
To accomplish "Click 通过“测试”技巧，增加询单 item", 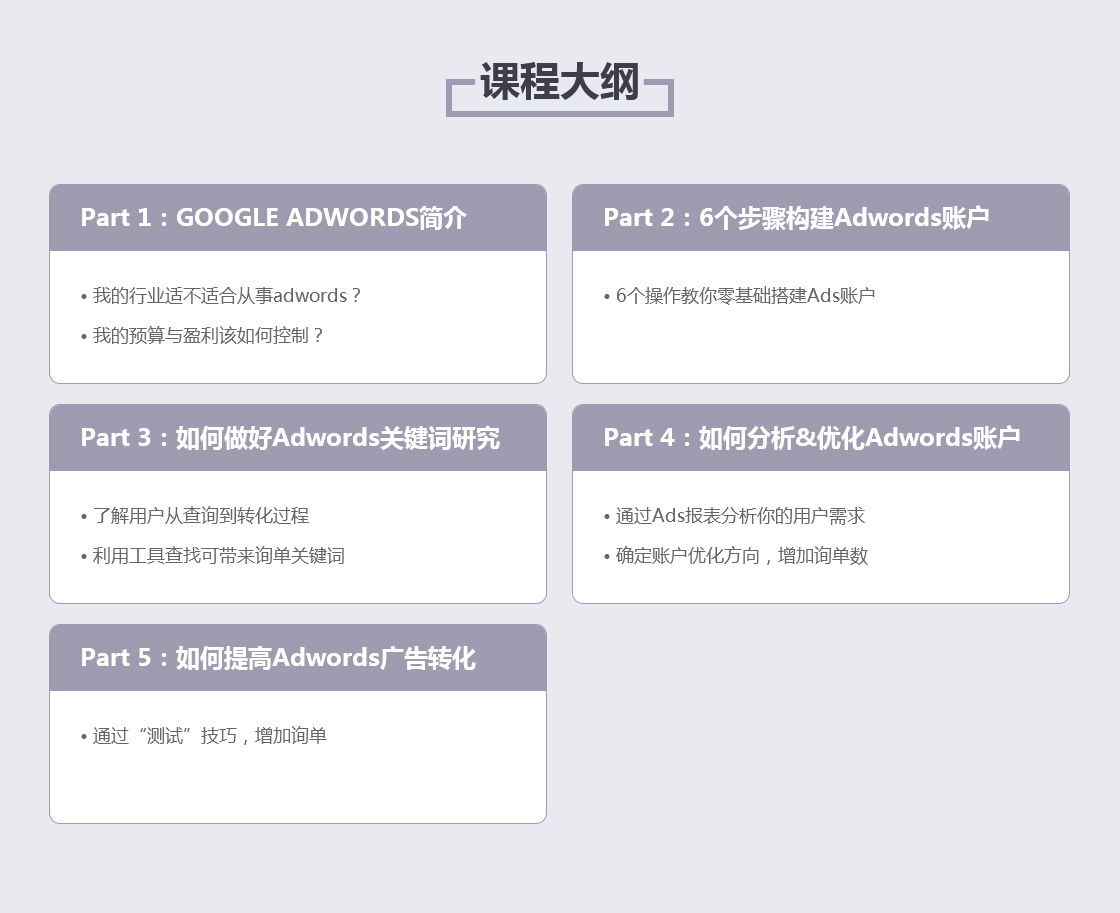I will (x=209, y=736).
